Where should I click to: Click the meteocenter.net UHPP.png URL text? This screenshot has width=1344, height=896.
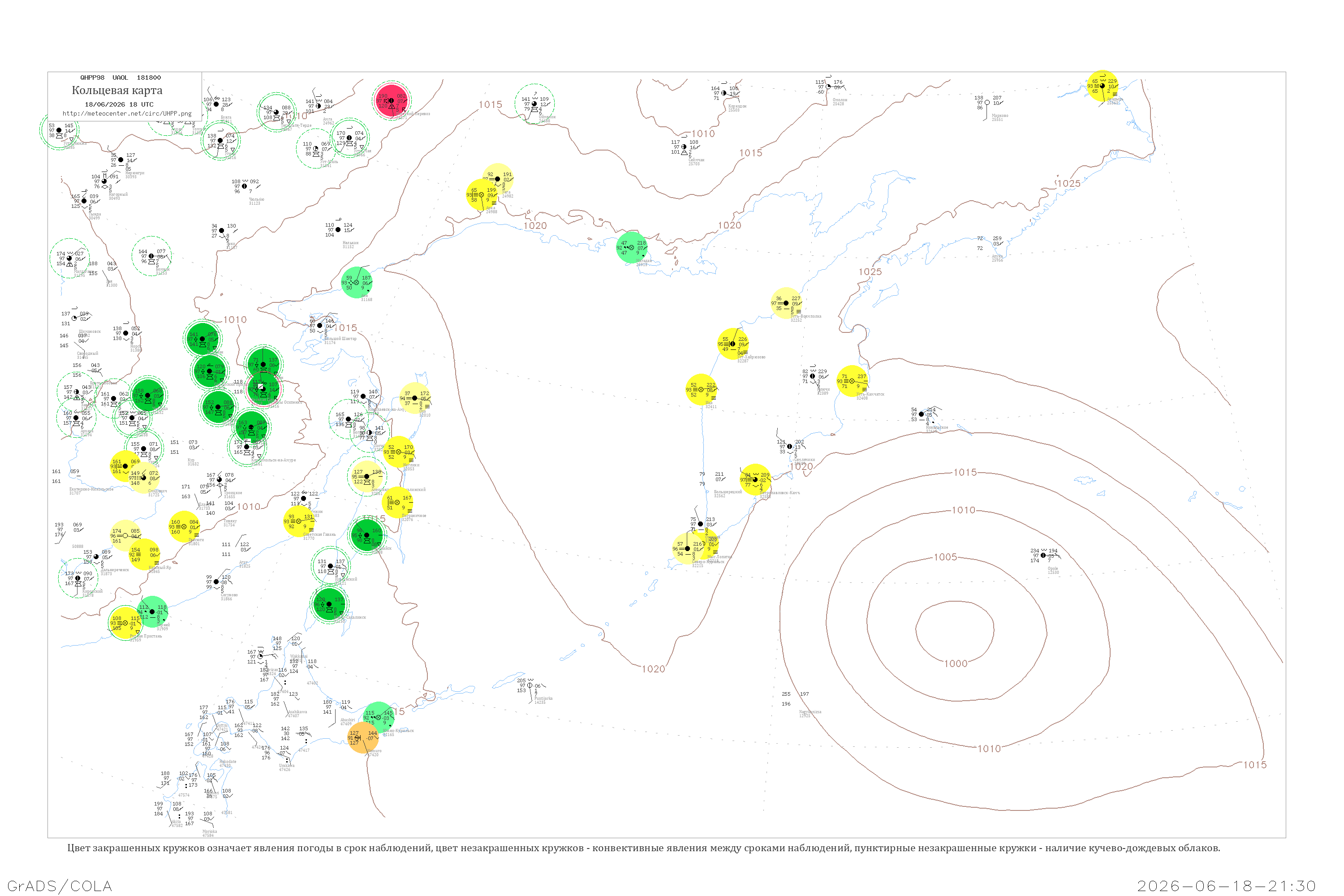pyautogui.click(x=127, y=114)
